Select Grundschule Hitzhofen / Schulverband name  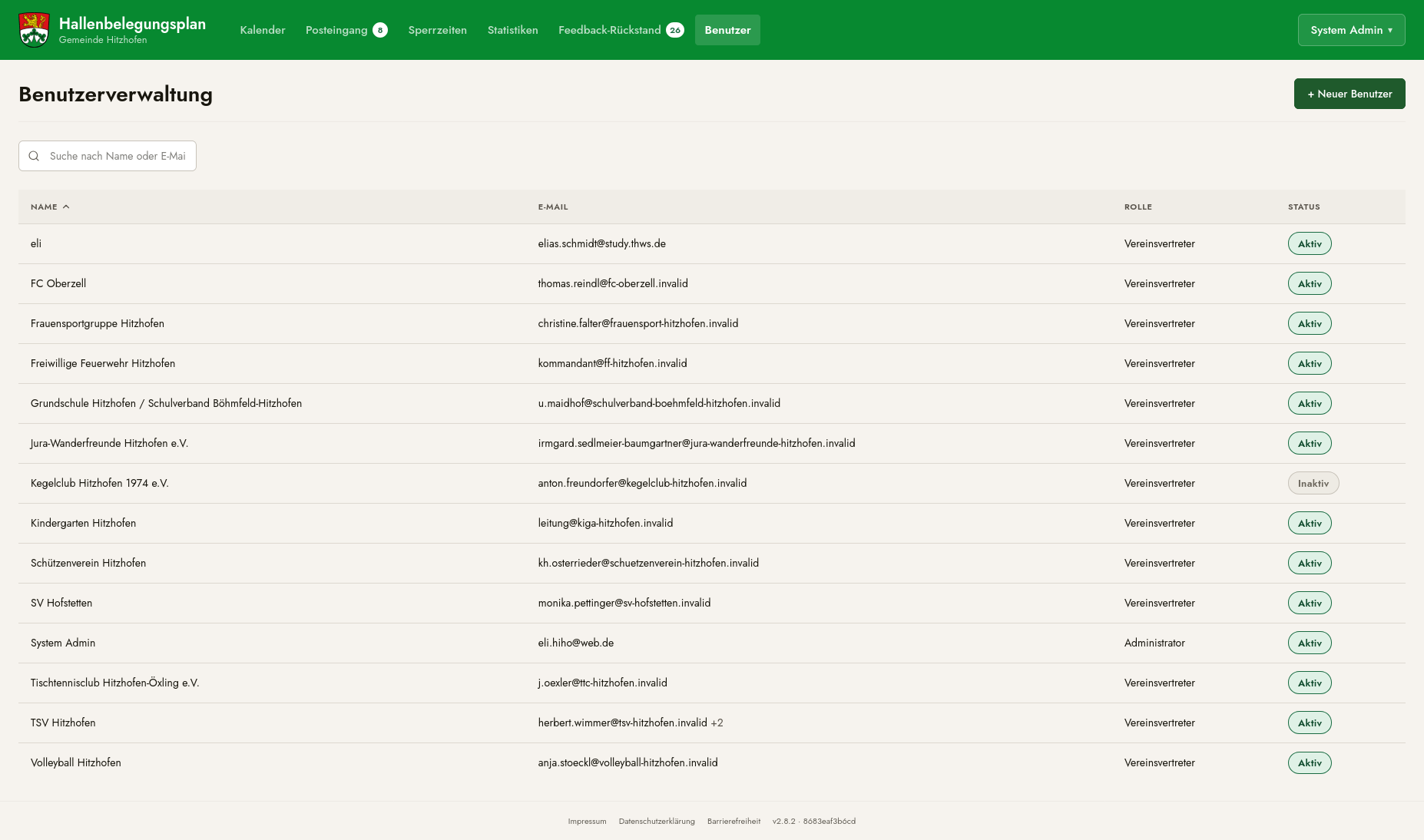pos(166,403)
